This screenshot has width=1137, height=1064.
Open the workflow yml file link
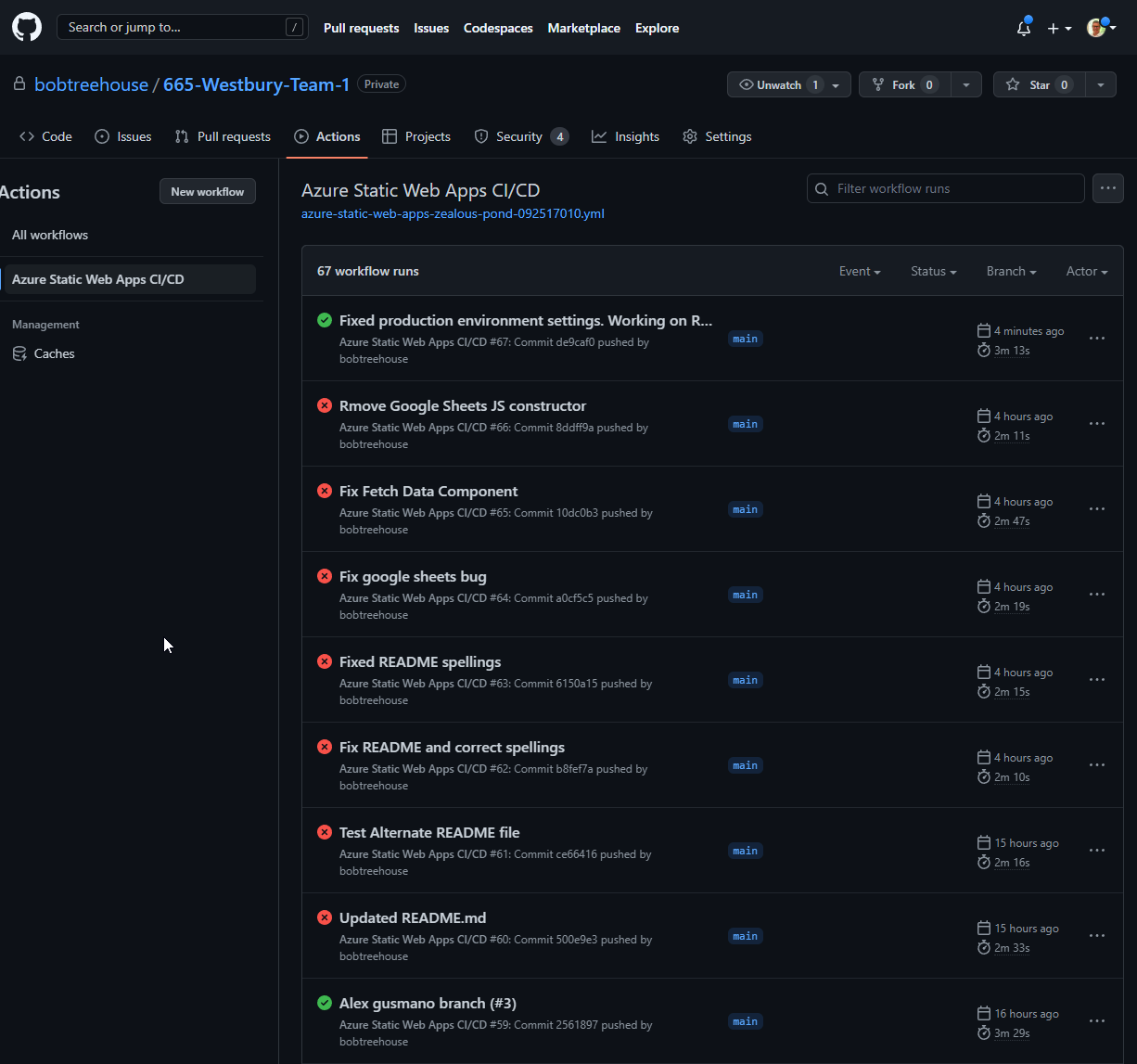(453, 213)
